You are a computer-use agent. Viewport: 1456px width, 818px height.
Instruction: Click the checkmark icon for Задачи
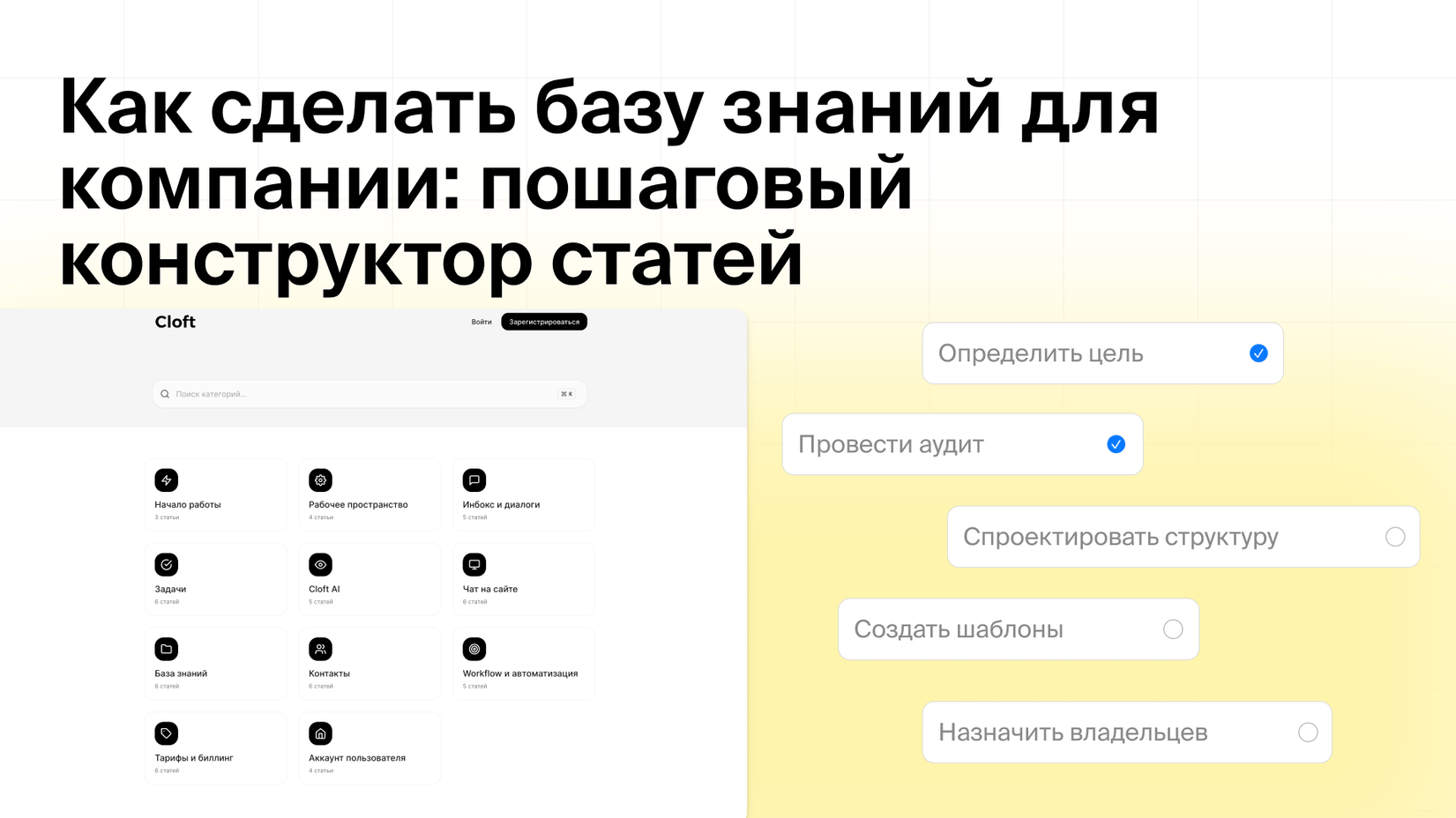[167, 564]
